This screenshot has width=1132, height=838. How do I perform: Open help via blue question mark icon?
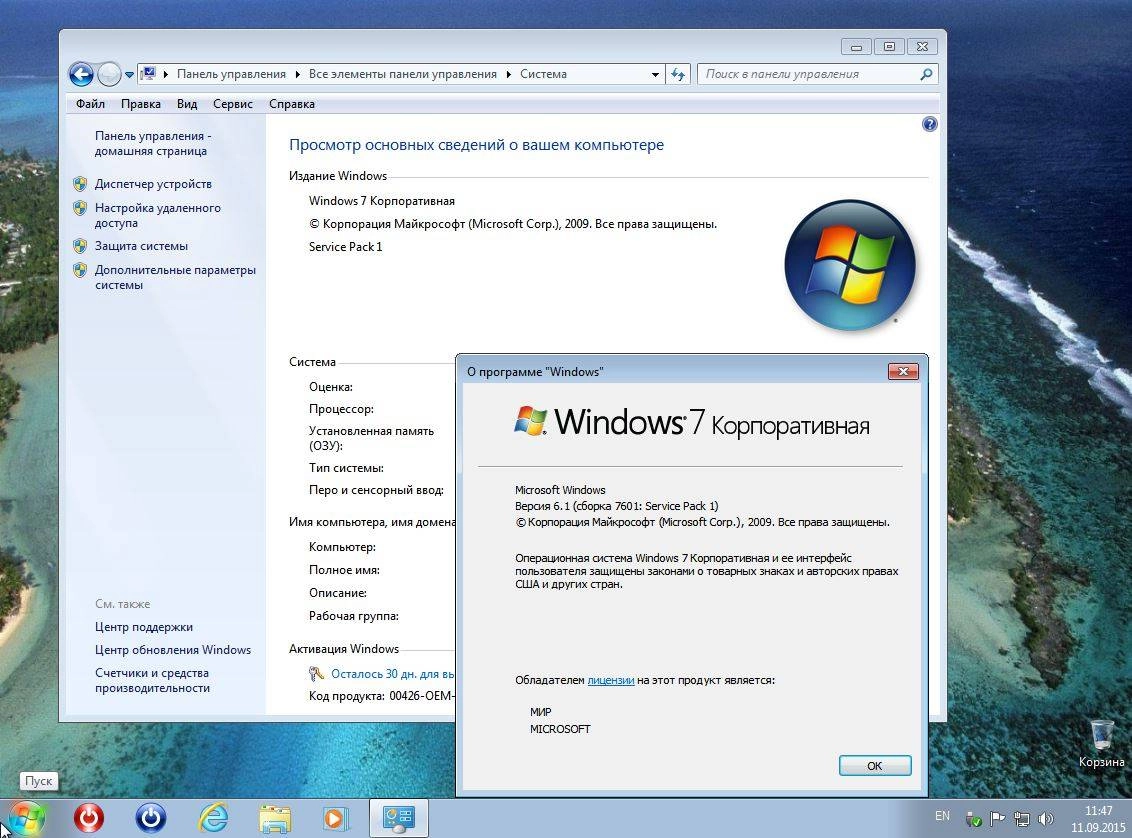[930, 124]
